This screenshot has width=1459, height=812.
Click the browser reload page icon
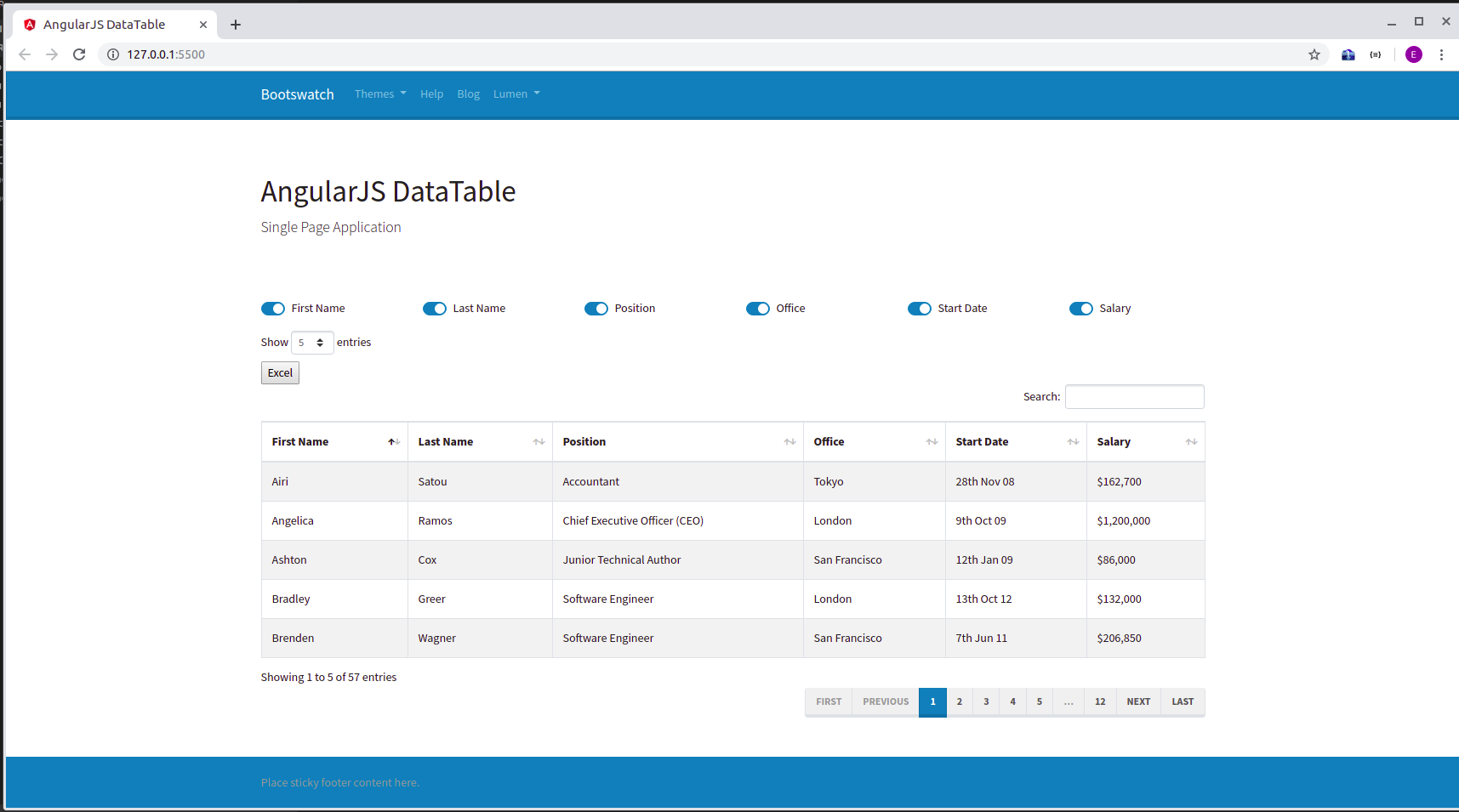[79, 54]
